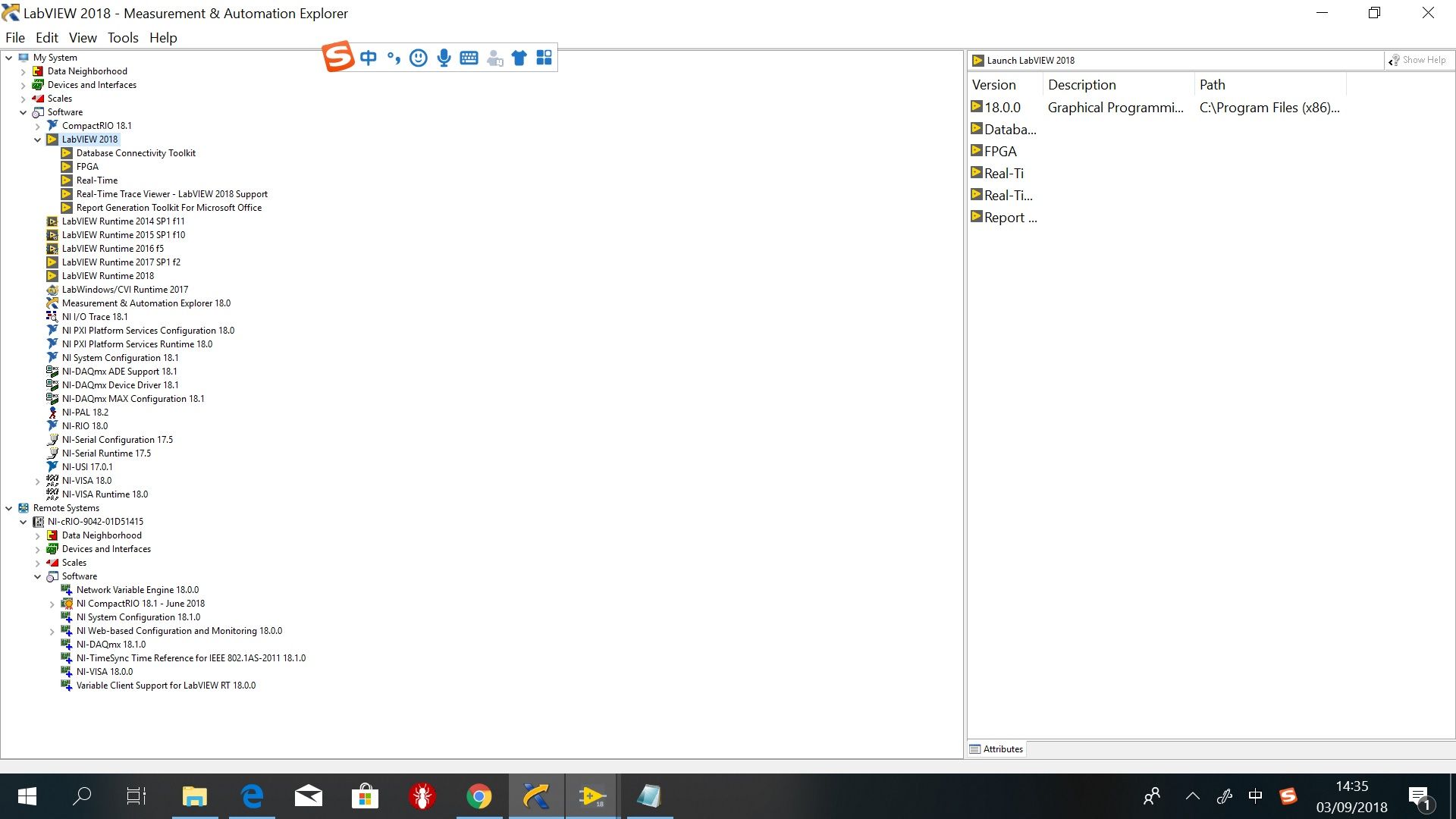Screen dimensions: 1456x819
Task: Open the Windows Start menu
Action: [x=27, y=796]
